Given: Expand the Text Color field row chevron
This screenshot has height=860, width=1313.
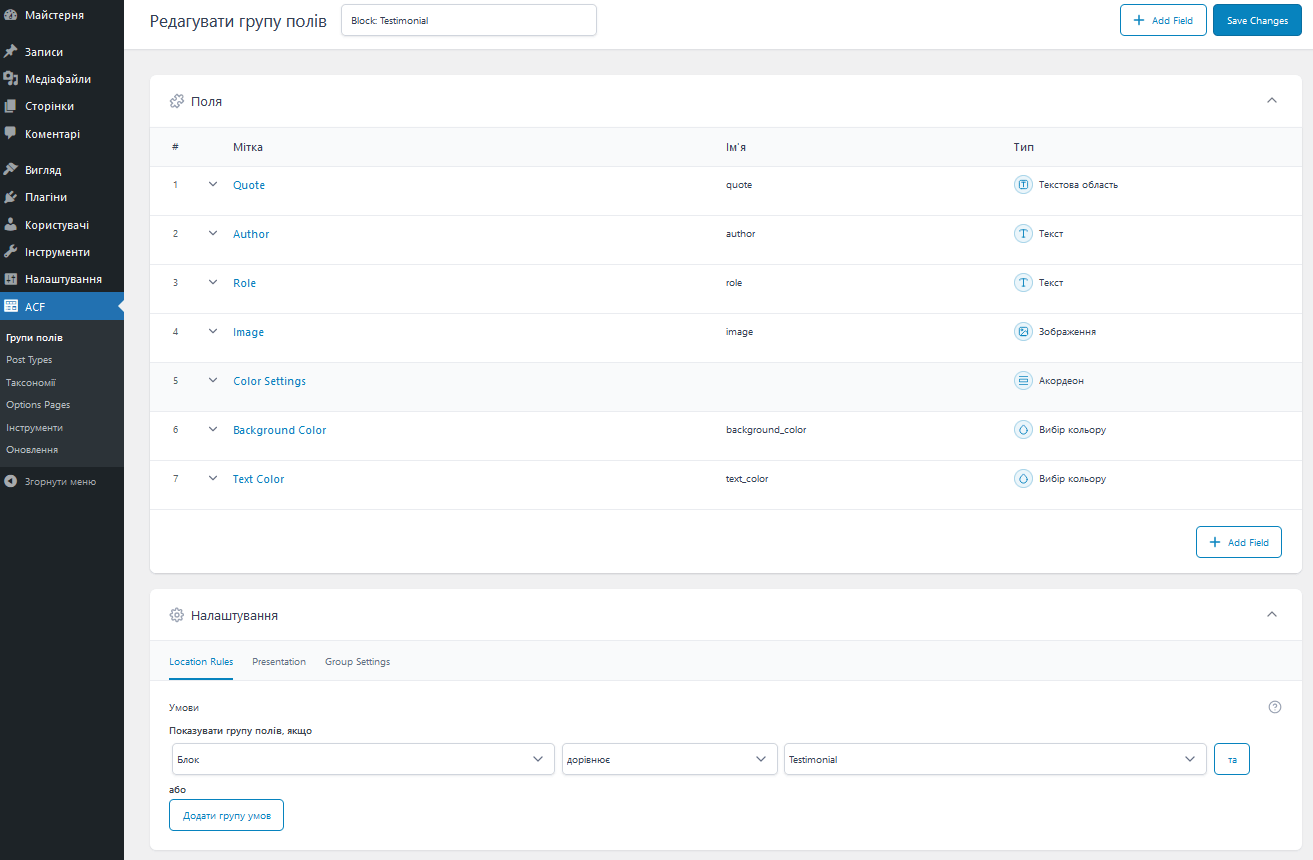Looking at the screenshot, I should tap(213, 478).
